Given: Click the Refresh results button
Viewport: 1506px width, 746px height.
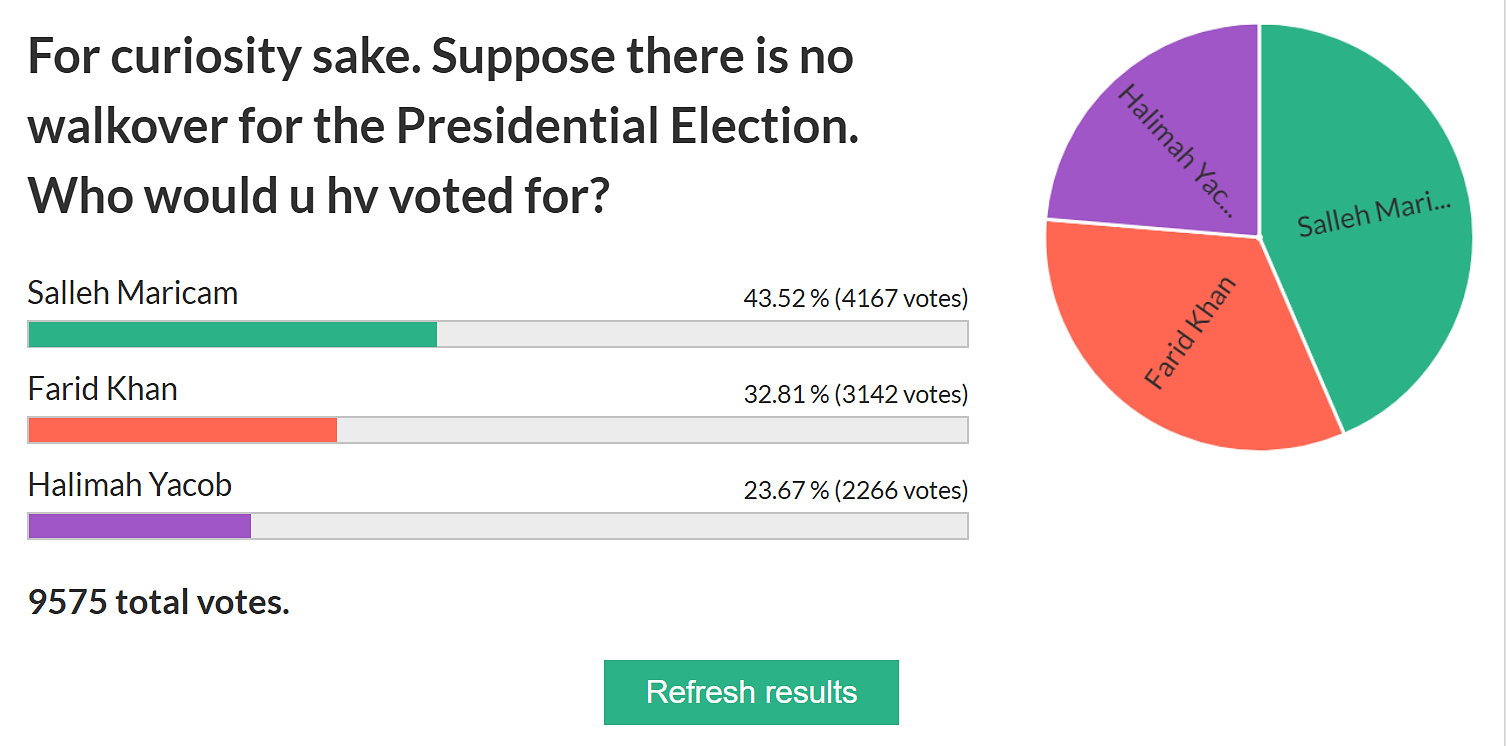Looking at the screenshot, I should pos(751,692).
